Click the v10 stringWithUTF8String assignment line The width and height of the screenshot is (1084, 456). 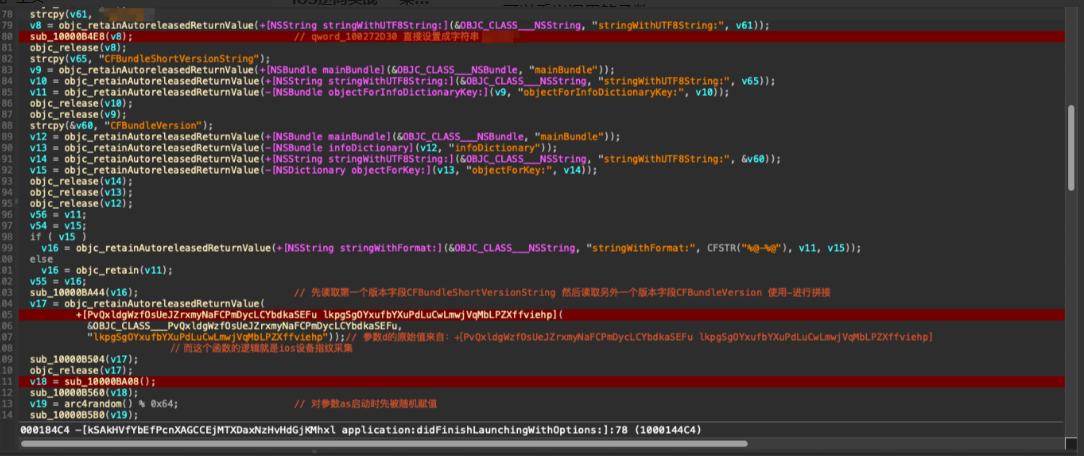click(x=402, y=82)
